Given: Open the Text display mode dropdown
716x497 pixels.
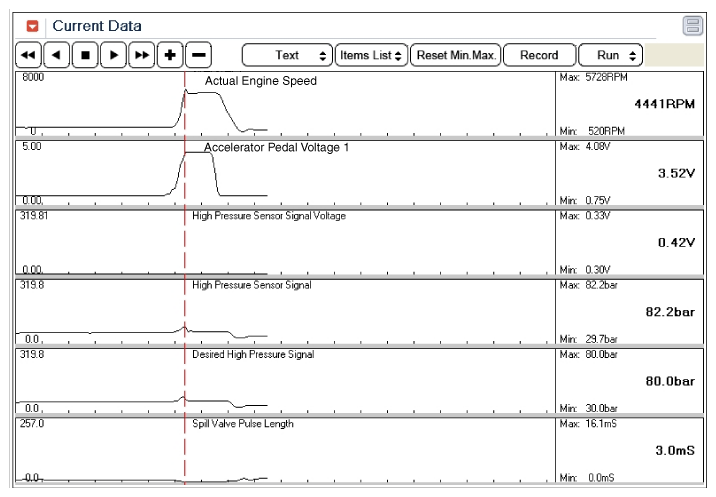Looking at the screenshot, I should pyautogui.click(x=287, y=55).
